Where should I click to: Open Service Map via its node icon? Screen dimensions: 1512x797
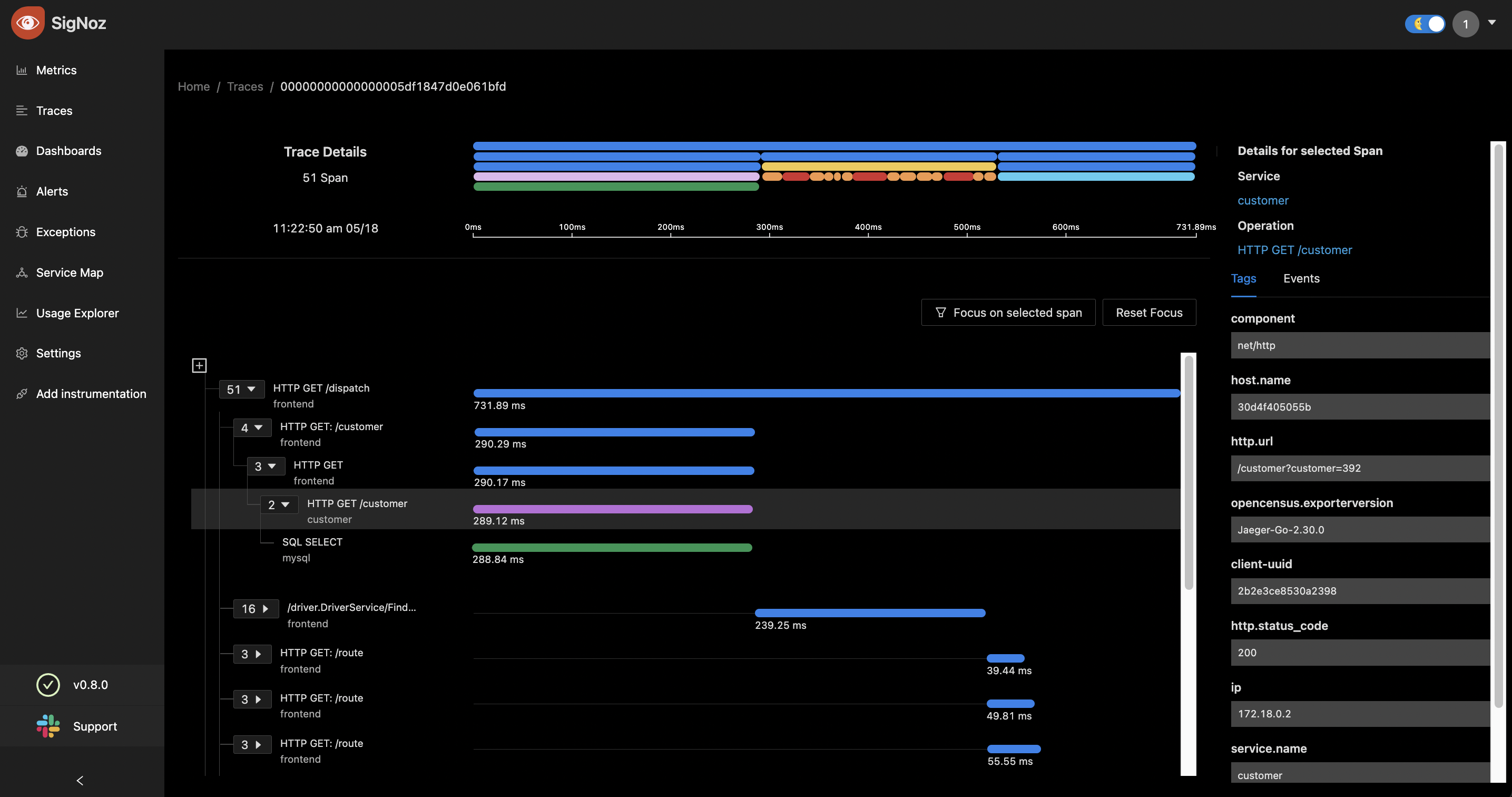click(22, 273)
